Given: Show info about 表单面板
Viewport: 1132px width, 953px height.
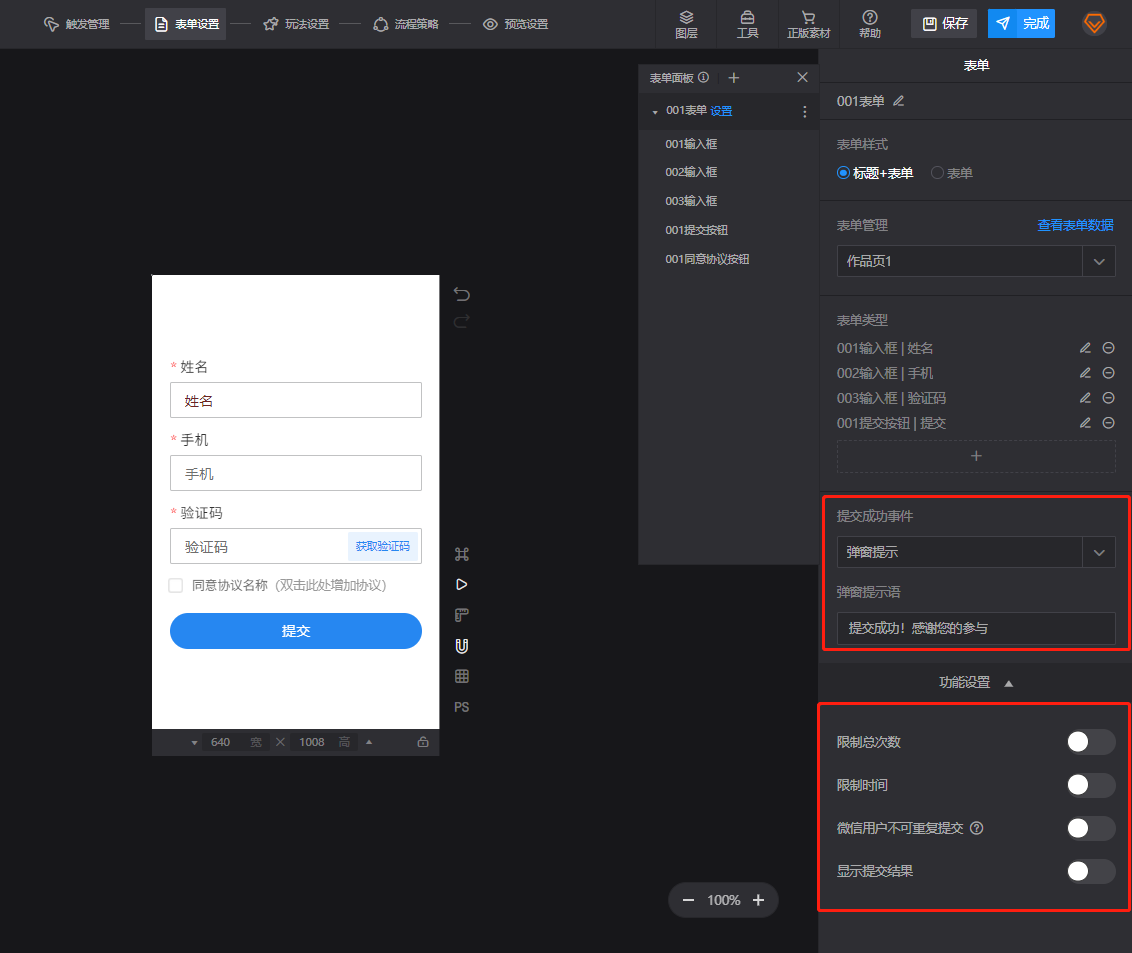Looking at the screenshot, I should (x=703, y=77).
